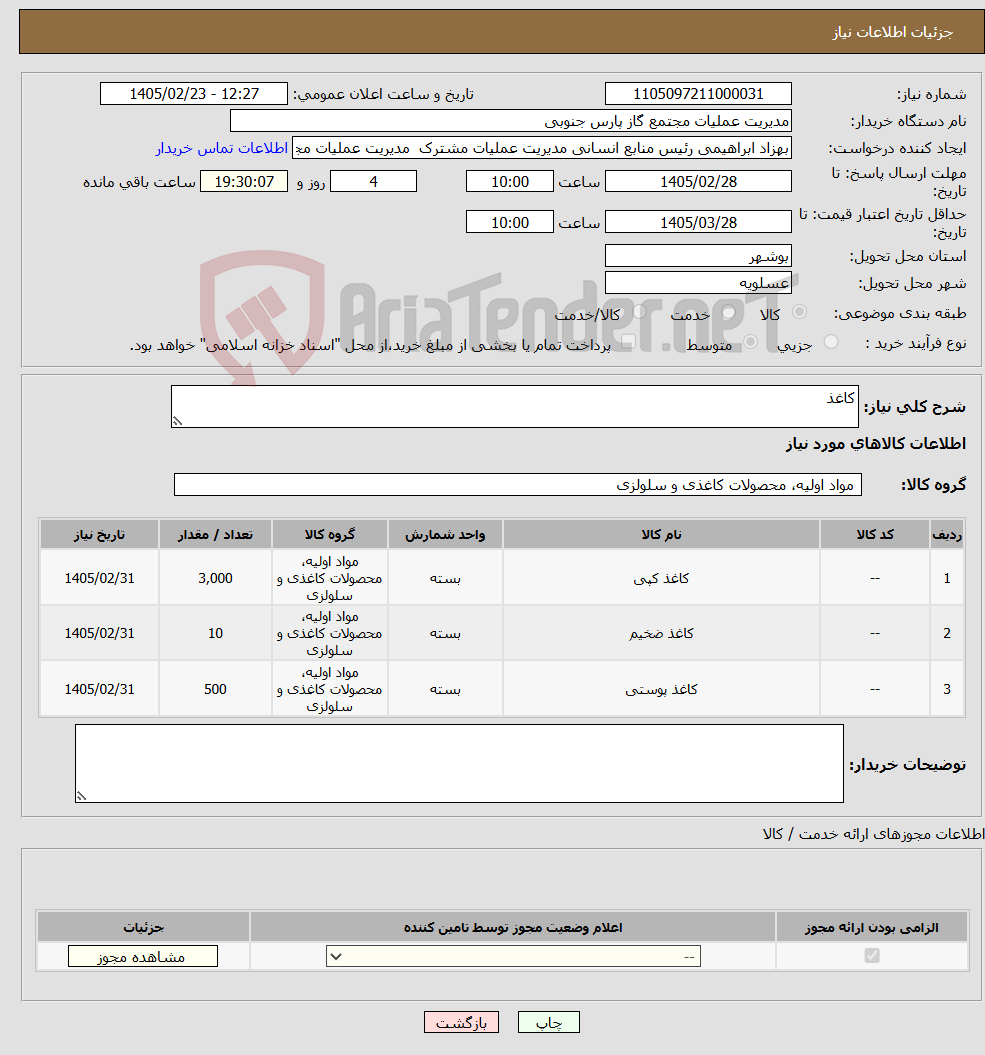Click the delivery city field عسلویه
This screenshot has width=985, height=1055.
click(x=698, y=283)
